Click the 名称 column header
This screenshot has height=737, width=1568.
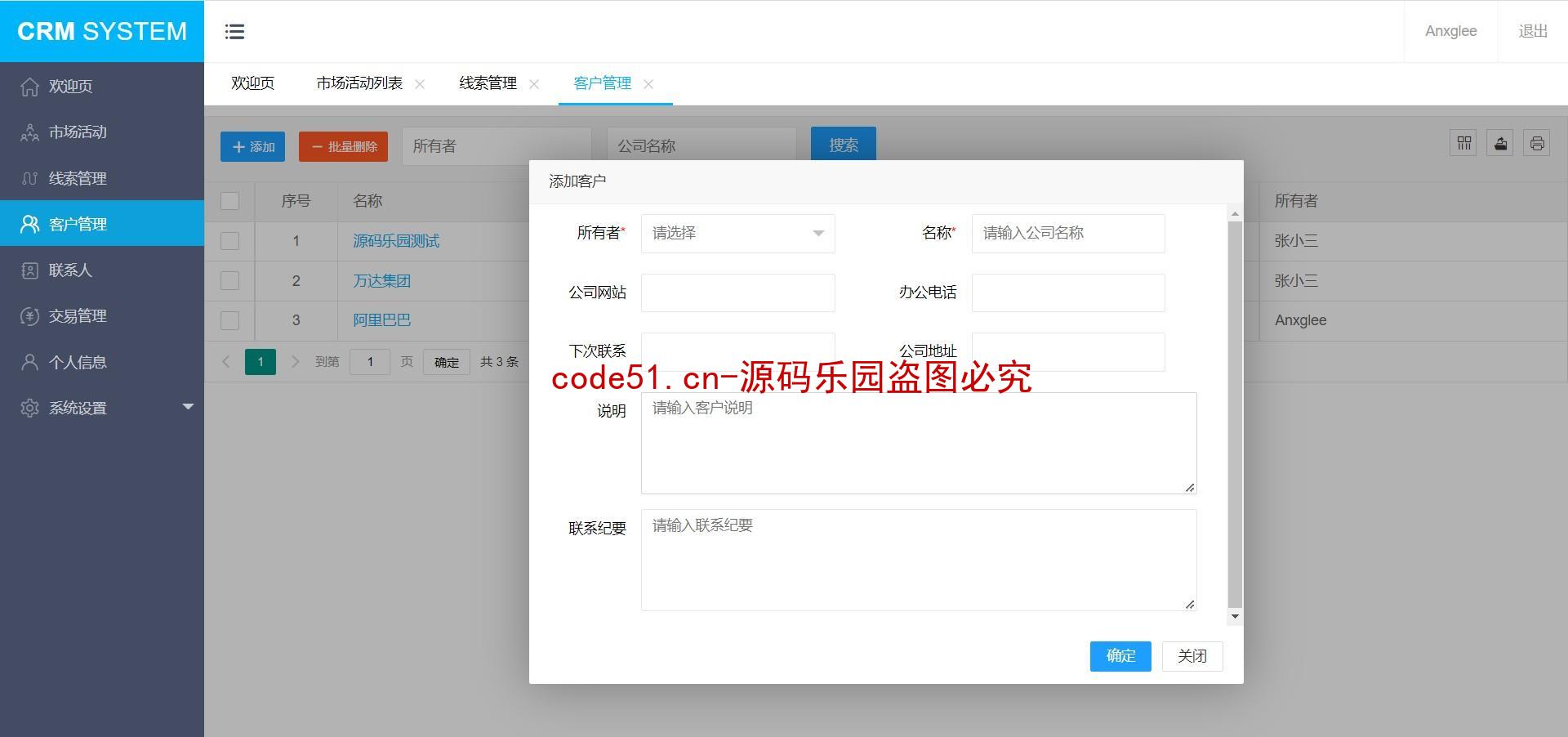367,201
